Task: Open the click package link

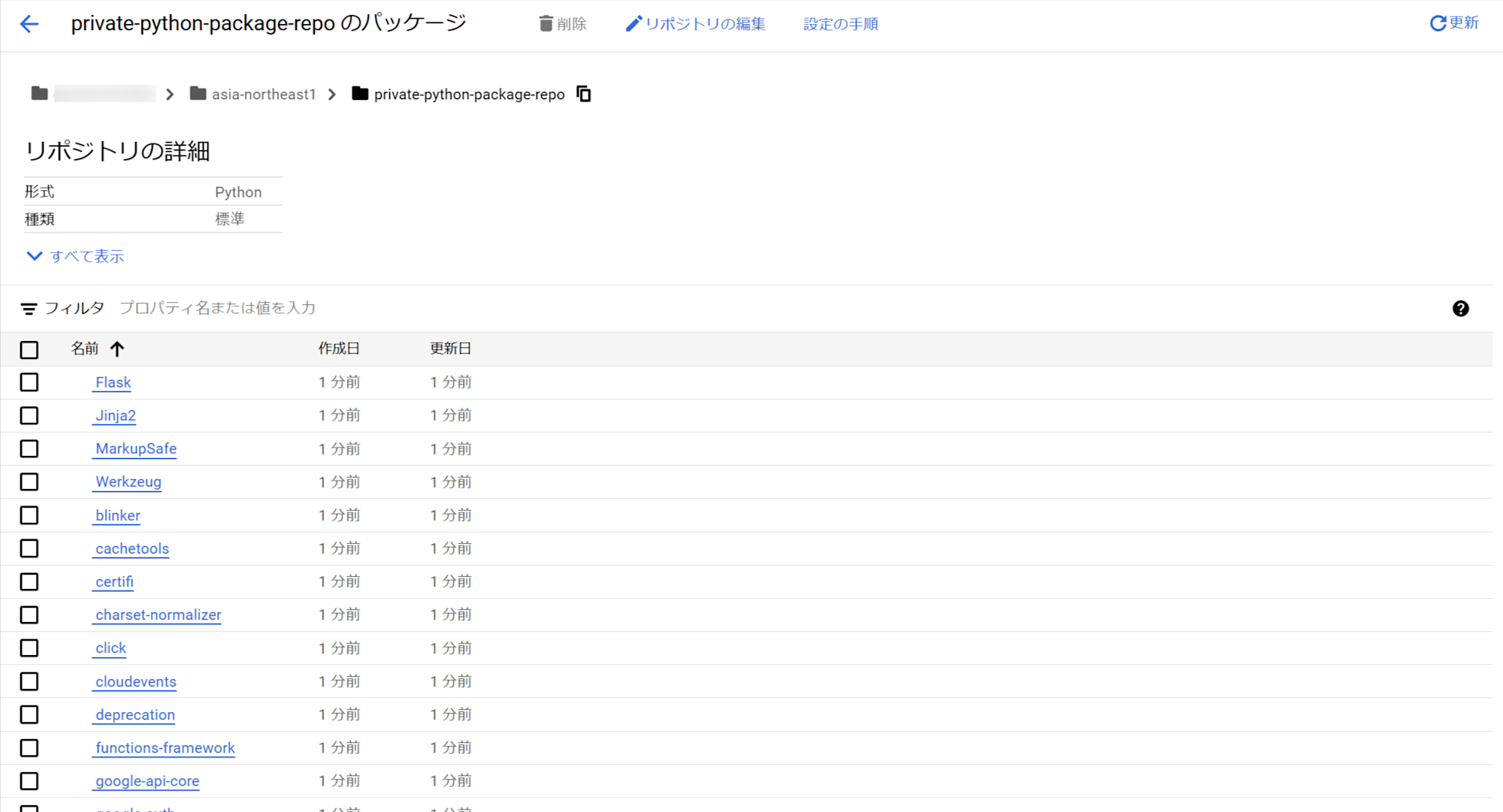Action: point(110,647)
